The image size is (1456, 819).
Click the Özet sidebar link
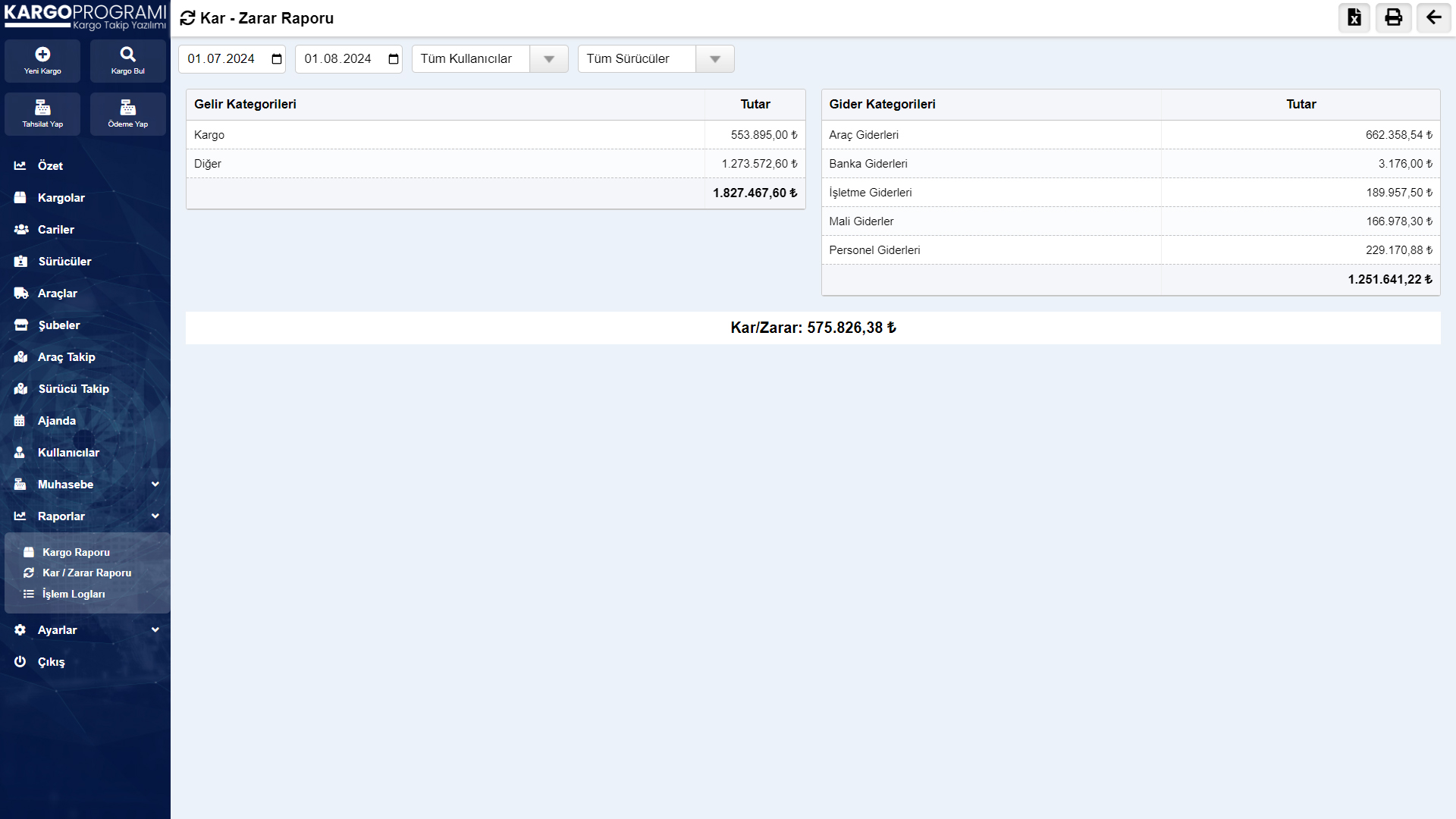[x=50, y=165]
